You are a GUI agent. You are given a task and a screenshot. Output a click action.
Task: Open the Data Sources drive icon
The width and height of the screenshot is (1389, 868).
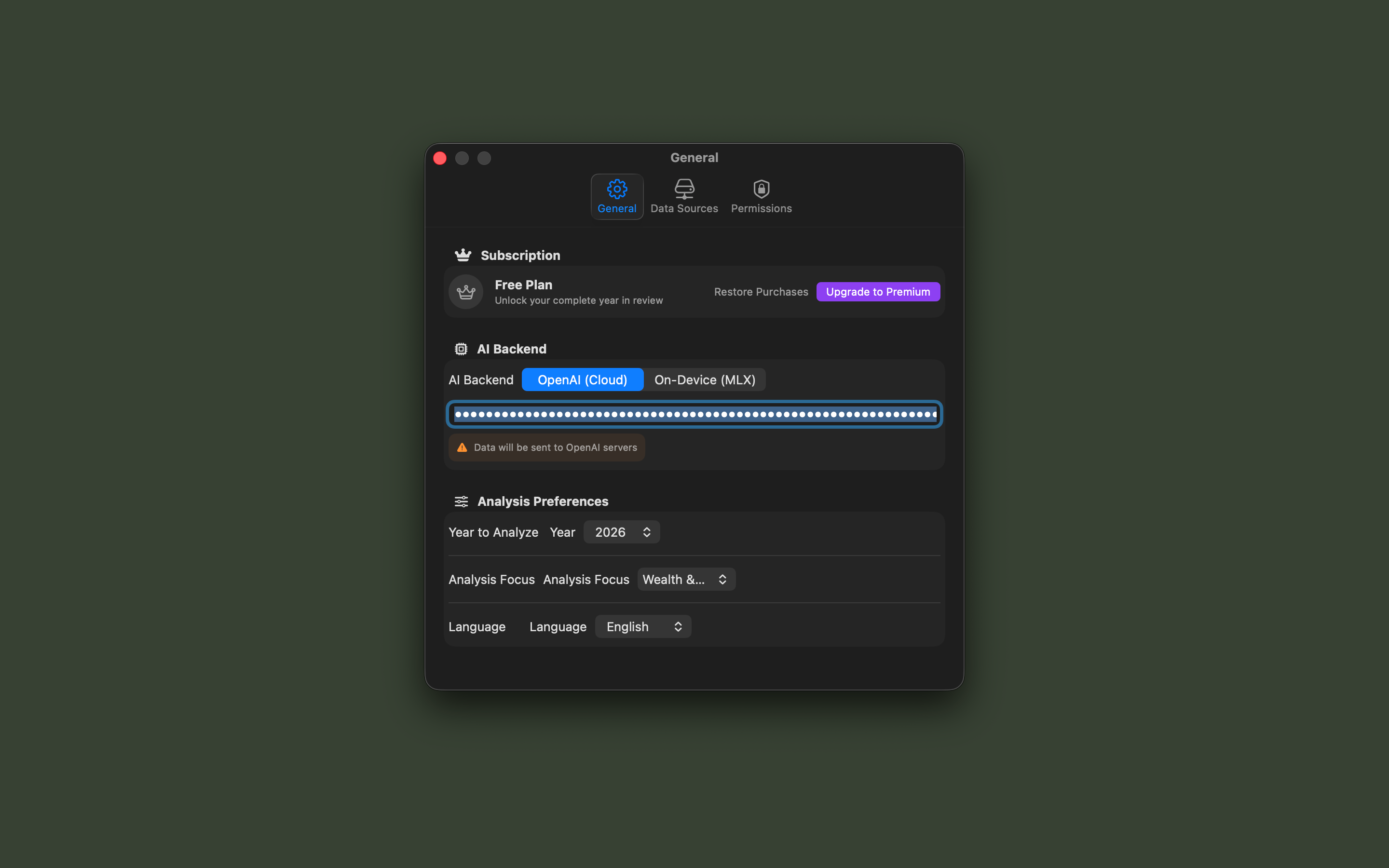[683, 189]
